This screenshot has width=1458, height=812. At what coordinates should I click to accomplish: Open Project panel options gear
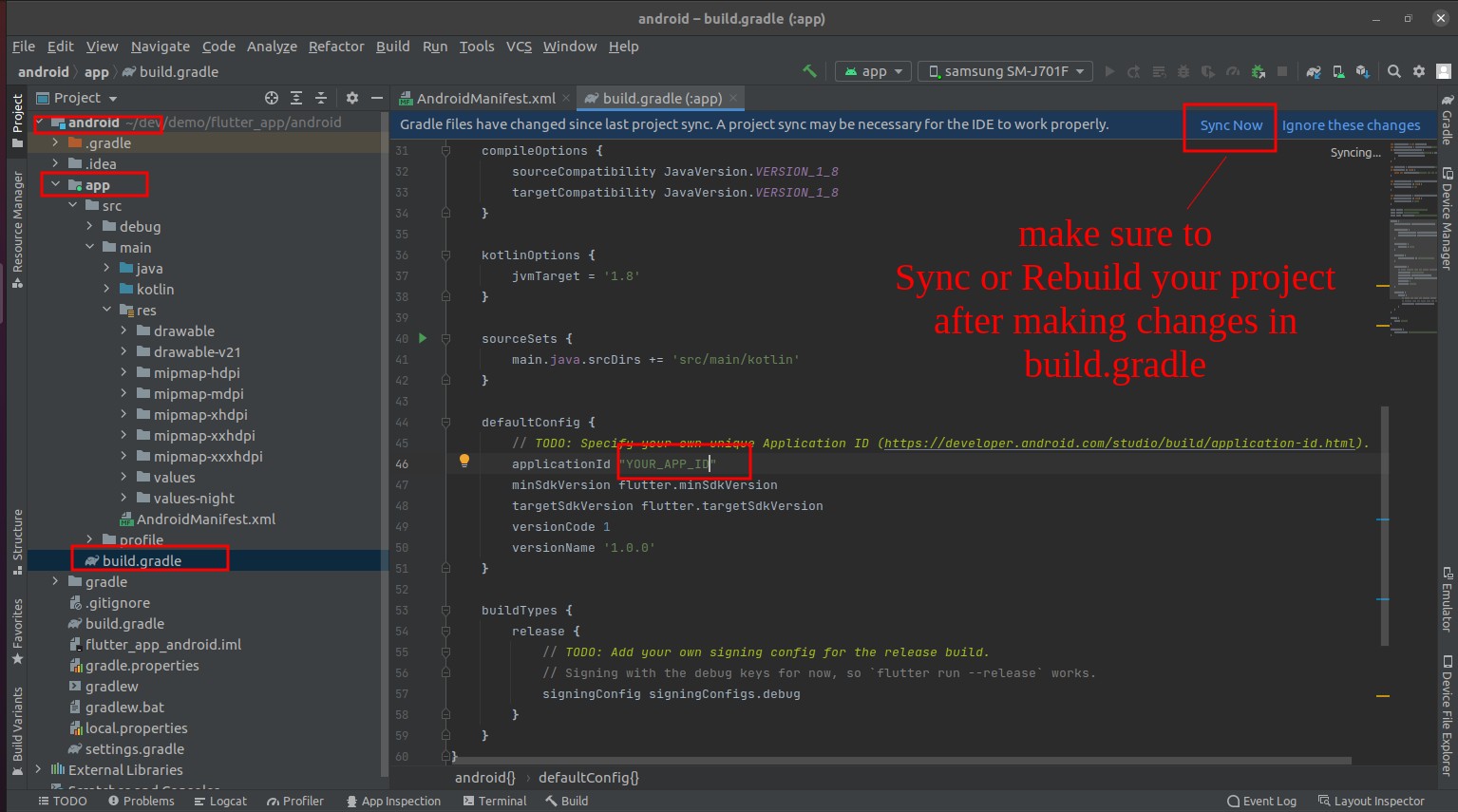tap(352, 98)
